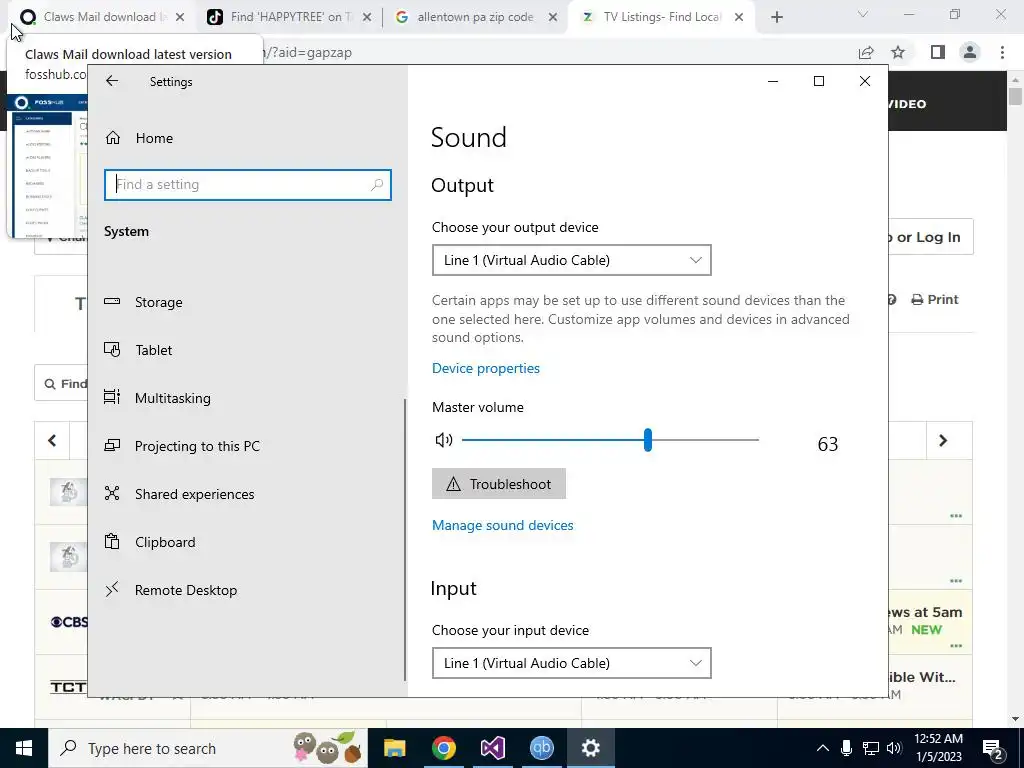This screenshot has width=1024, height=768.
Task: Open Google Chrome from taskbar
Action: coord(443,748)
